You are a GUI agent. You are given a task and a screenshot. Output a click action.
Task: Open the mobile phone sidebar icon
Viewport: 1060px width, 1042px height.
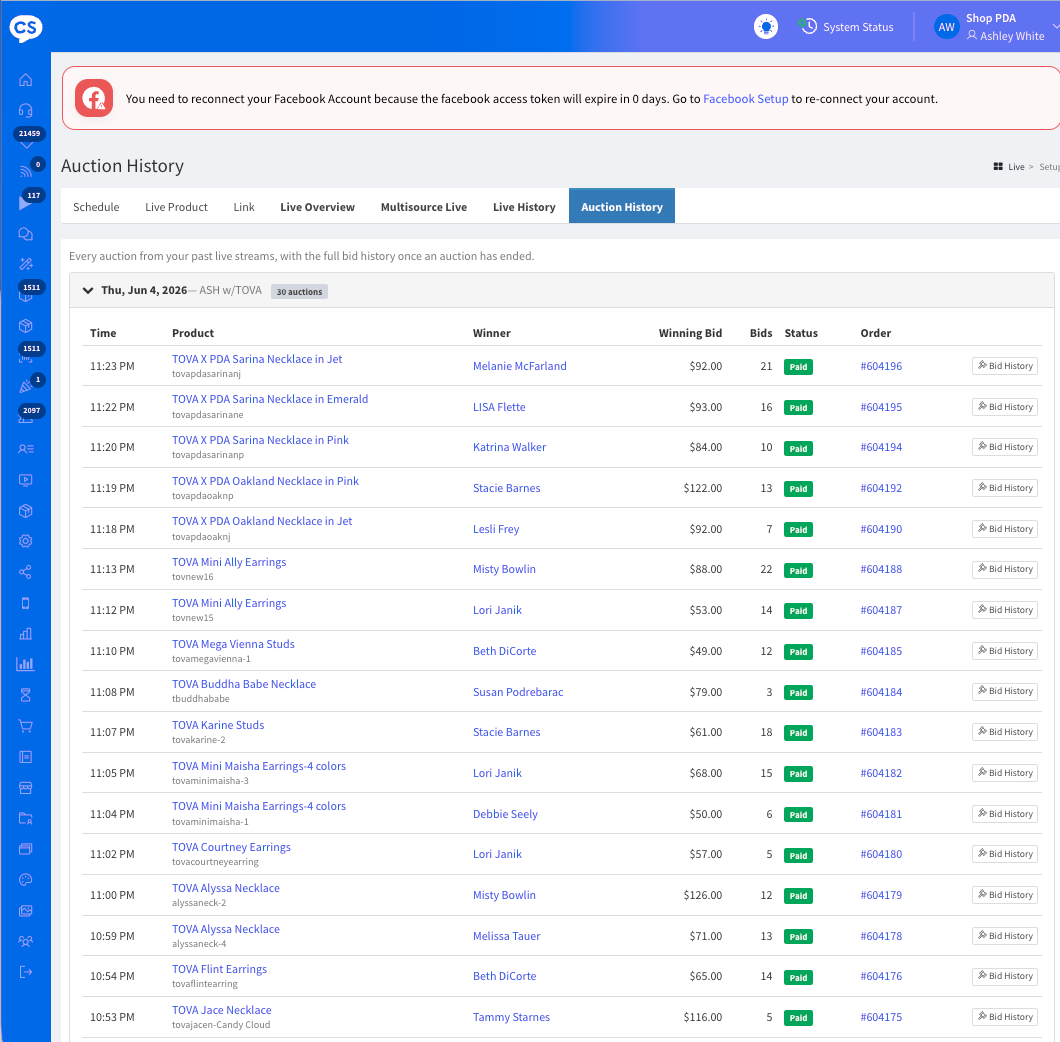coord(26,603)
